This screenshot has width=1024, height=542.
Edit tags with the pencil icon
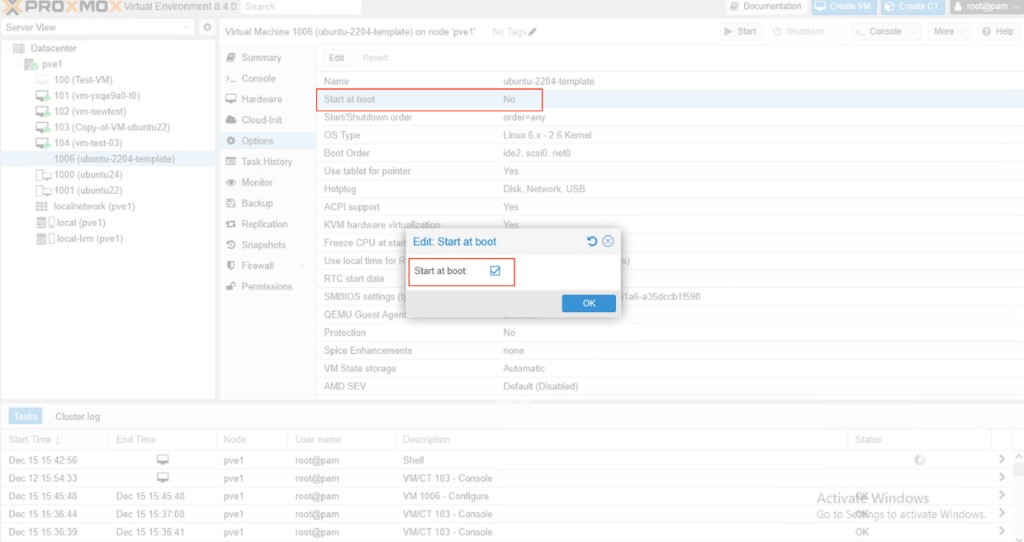click(532, 32)
